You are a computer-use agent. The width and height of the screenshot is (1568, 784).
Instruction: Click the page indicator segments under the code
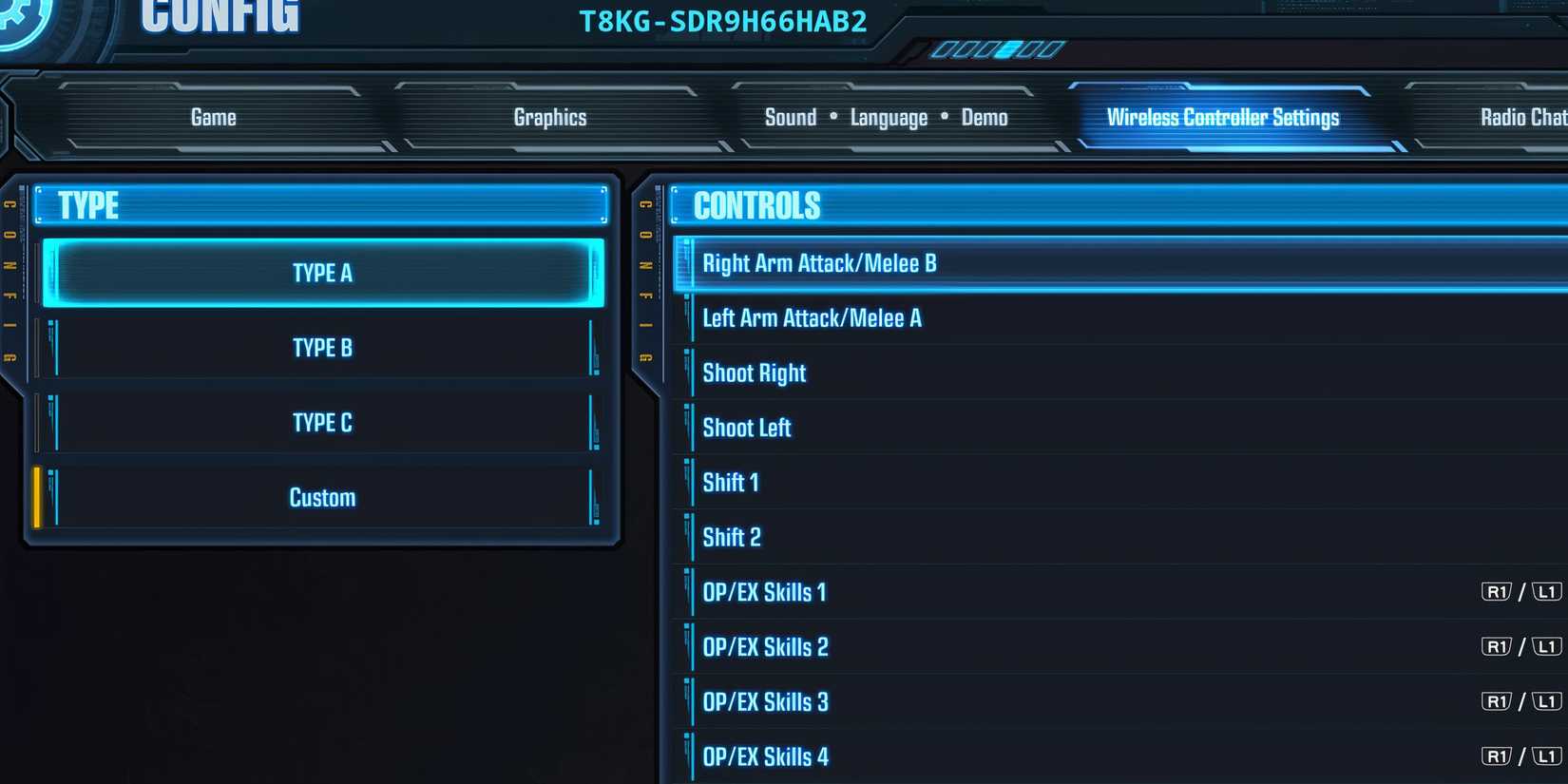997,49
